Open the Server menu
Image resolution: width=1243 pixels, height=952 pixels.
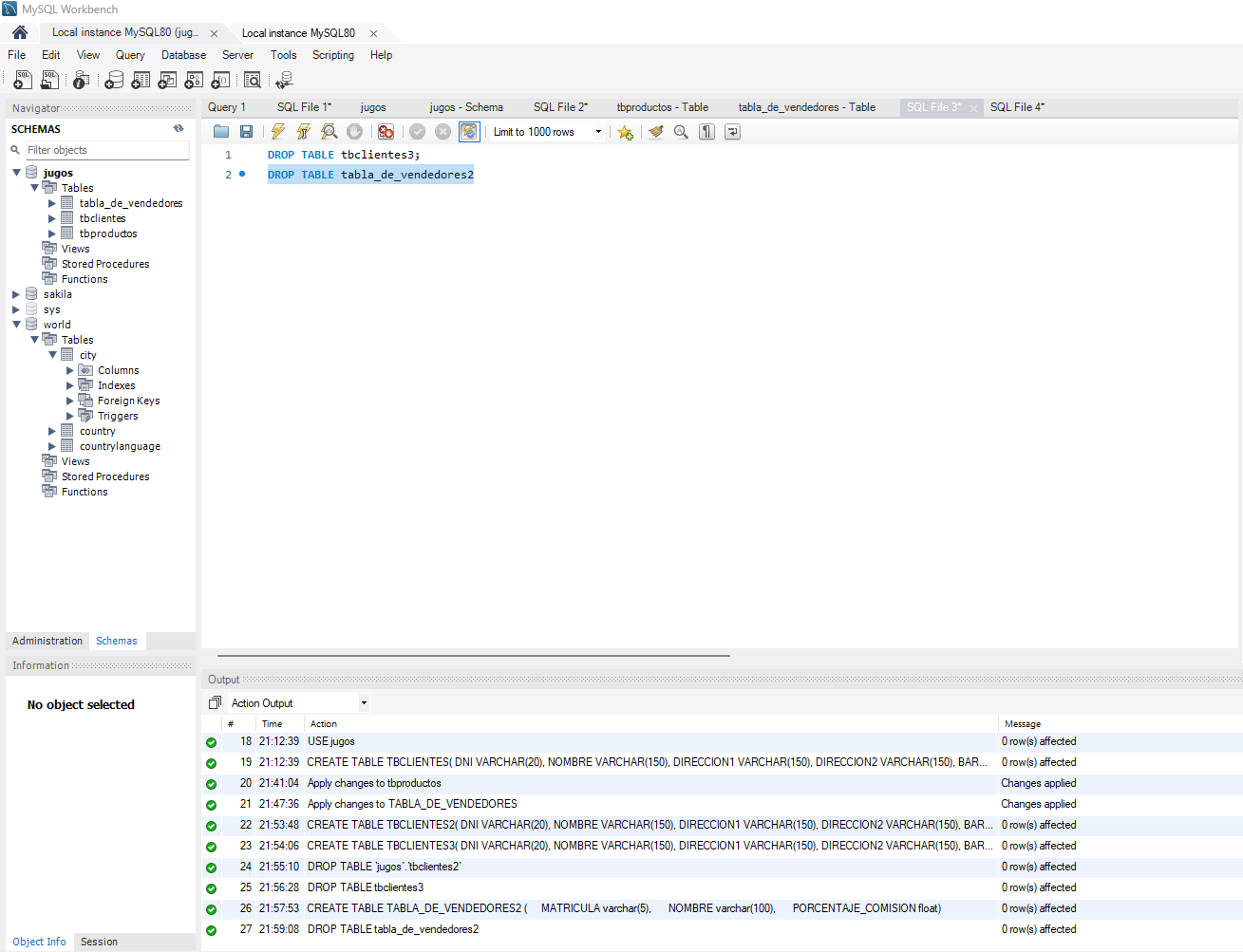[x=237, y=55]
